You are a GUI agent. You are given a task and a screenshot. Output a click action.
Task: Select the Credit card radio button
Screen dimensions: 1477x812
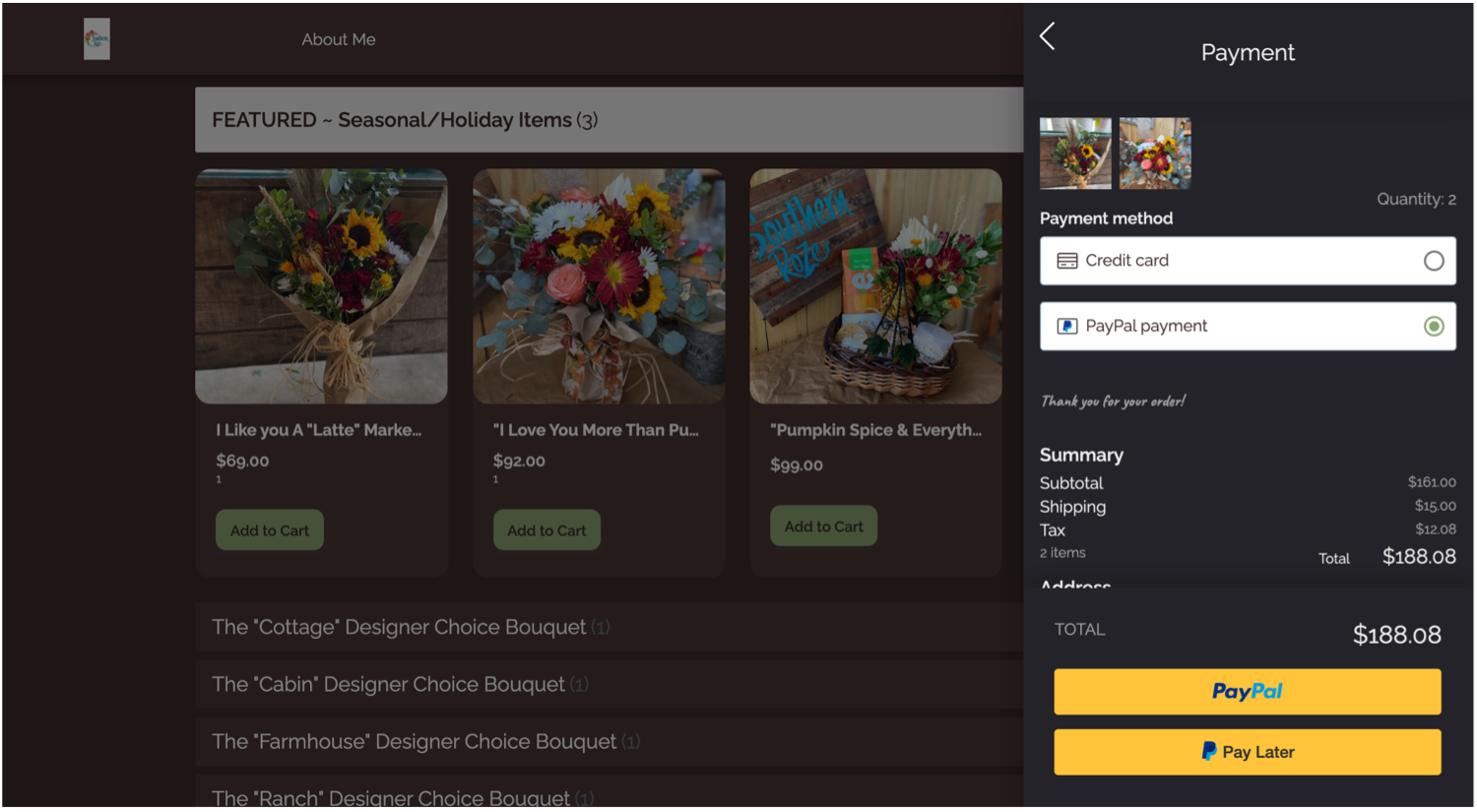[x=1433, y=261]
